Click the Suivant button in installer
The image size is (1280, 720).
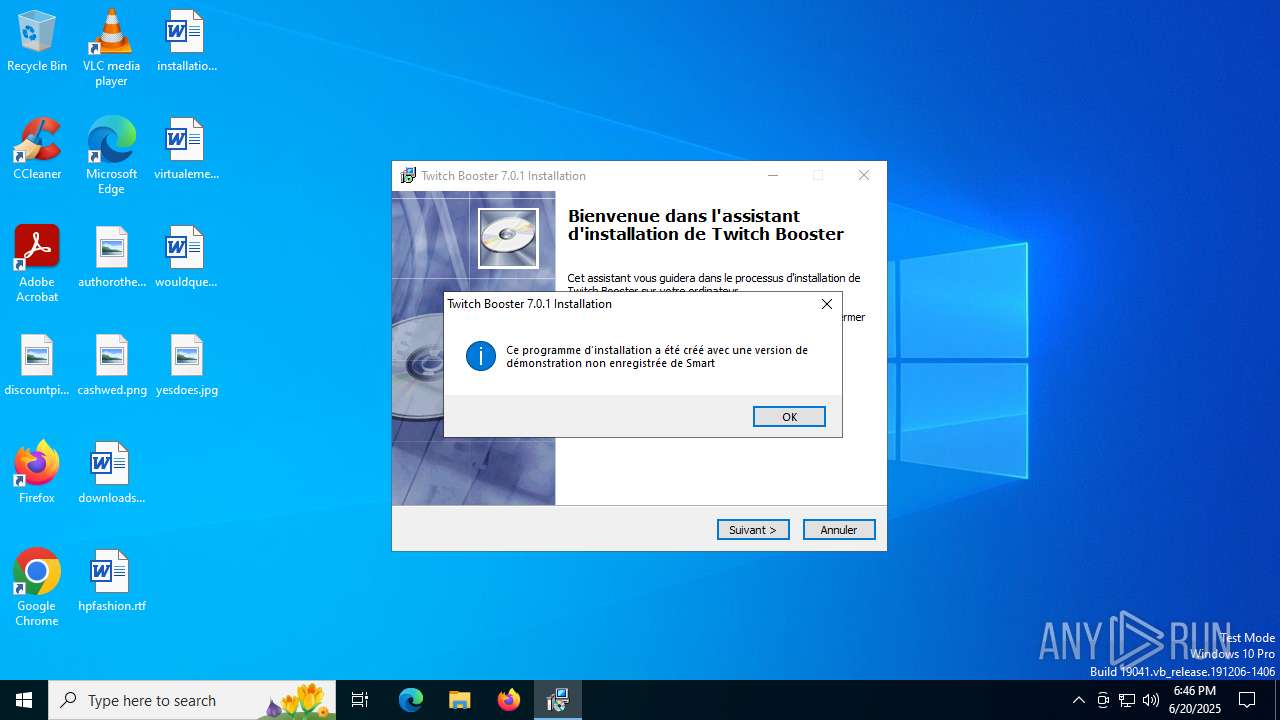[x=753, y=530]
